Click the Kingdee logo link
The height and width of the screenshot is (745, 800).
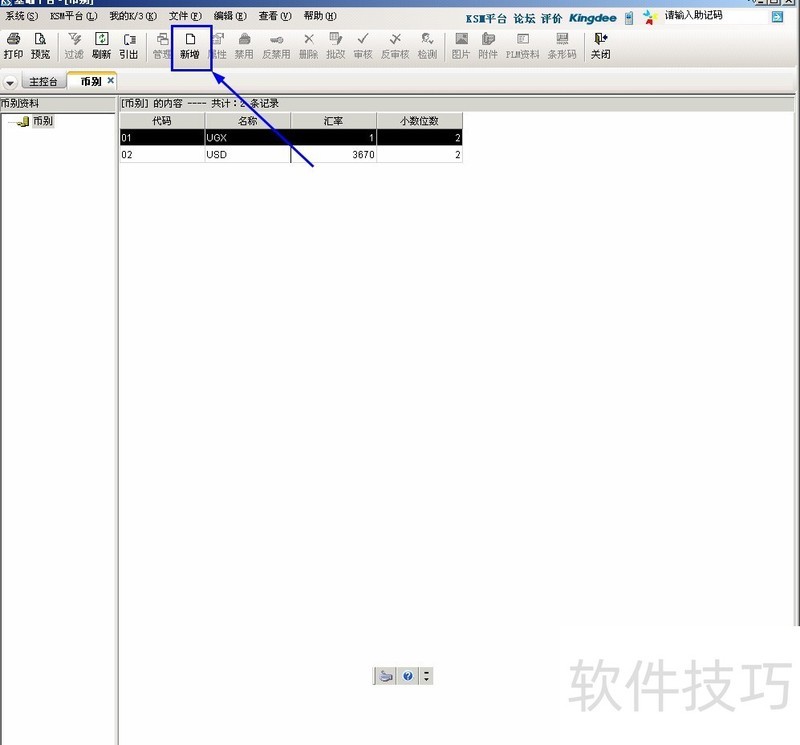coord(592,18)
